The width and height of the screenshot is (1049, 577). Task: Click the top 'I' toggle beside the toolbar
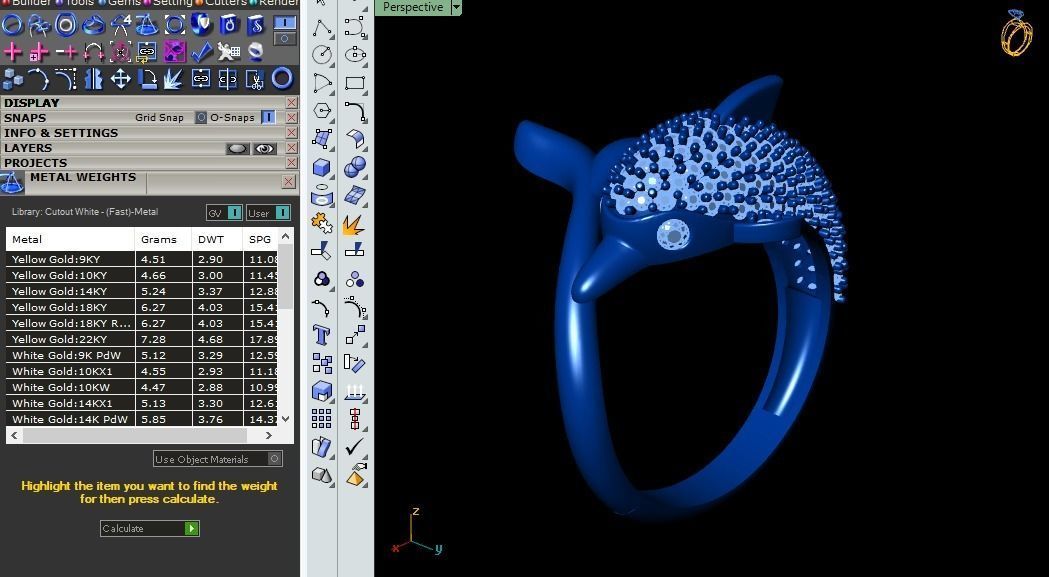click(x=285, y=23)
